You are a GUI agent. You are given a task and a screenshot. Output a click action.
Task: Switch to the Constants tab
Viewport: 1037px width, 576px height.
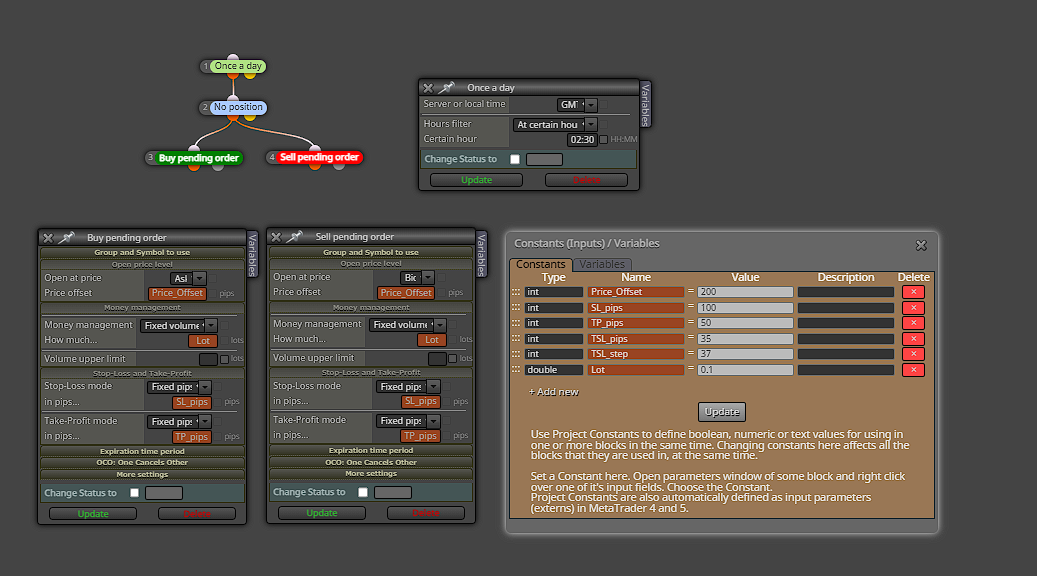pyautogui.click(x=540, y=264)
